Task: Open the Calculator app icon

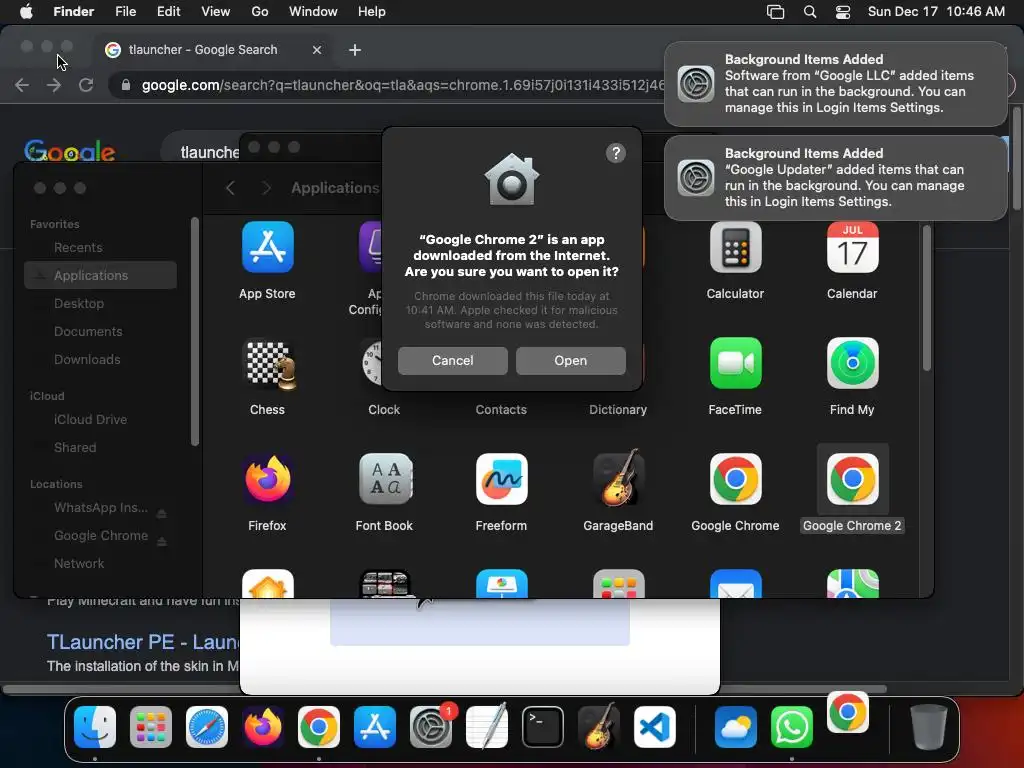Action: point(735,247)
